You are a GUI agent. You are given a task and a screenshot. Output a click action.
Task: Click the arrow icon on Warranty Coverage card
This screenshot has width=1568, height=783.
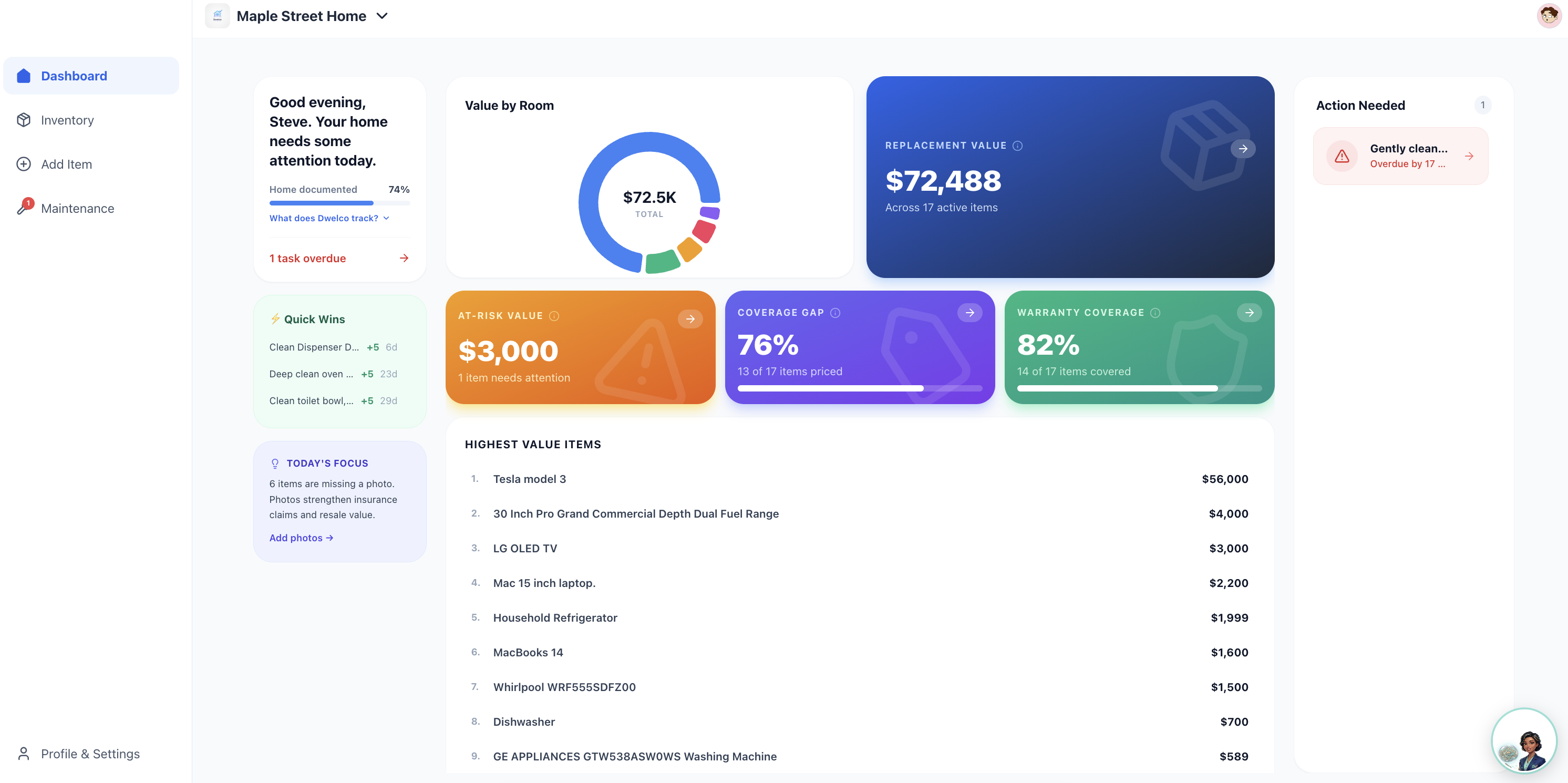[1249, 312]
